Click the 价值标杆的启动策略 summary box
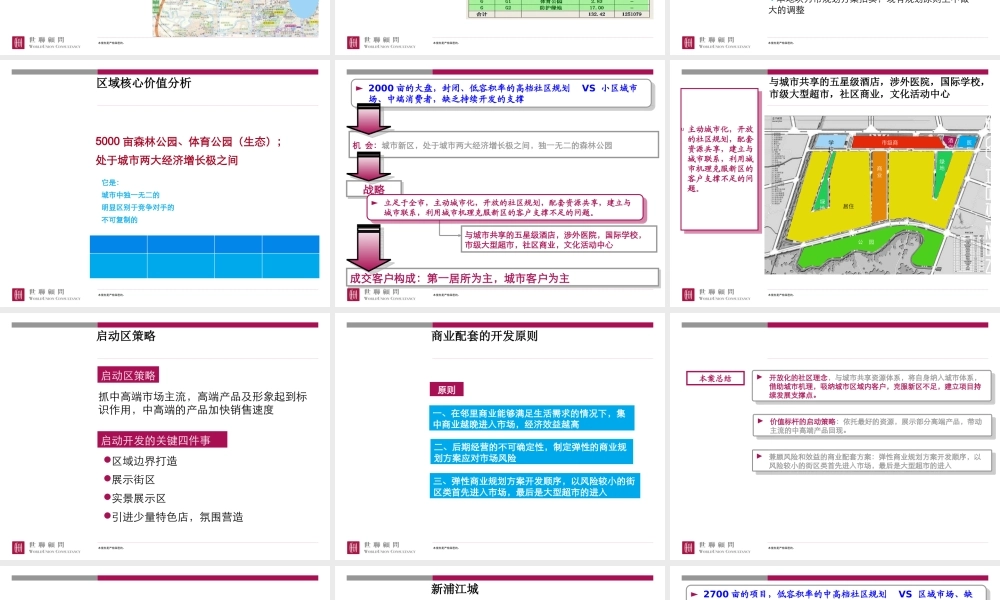The width and height of the screenshot is (1000, 600). (872, 426)
